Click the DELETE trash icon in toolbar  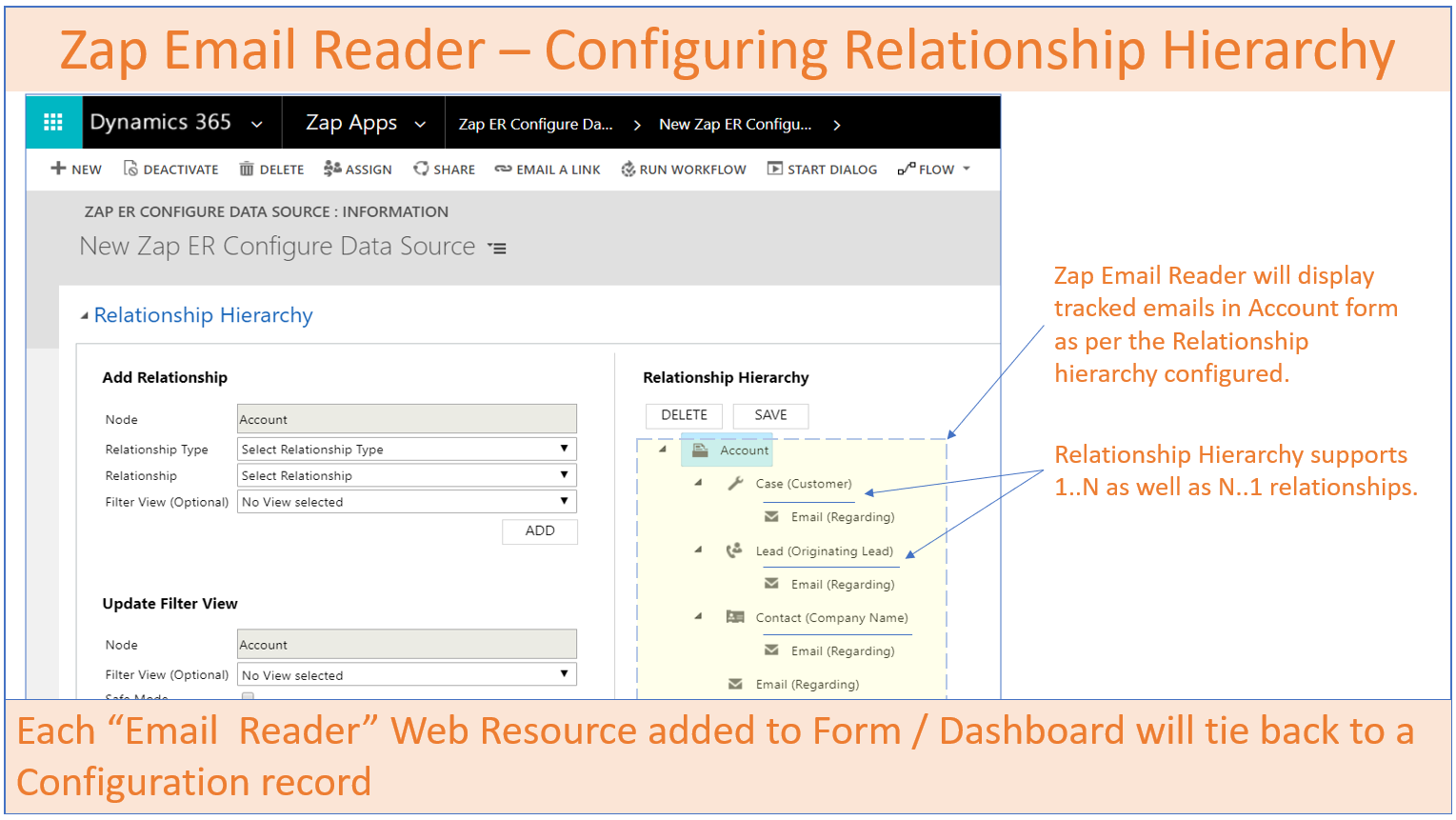tap(247, 169)
